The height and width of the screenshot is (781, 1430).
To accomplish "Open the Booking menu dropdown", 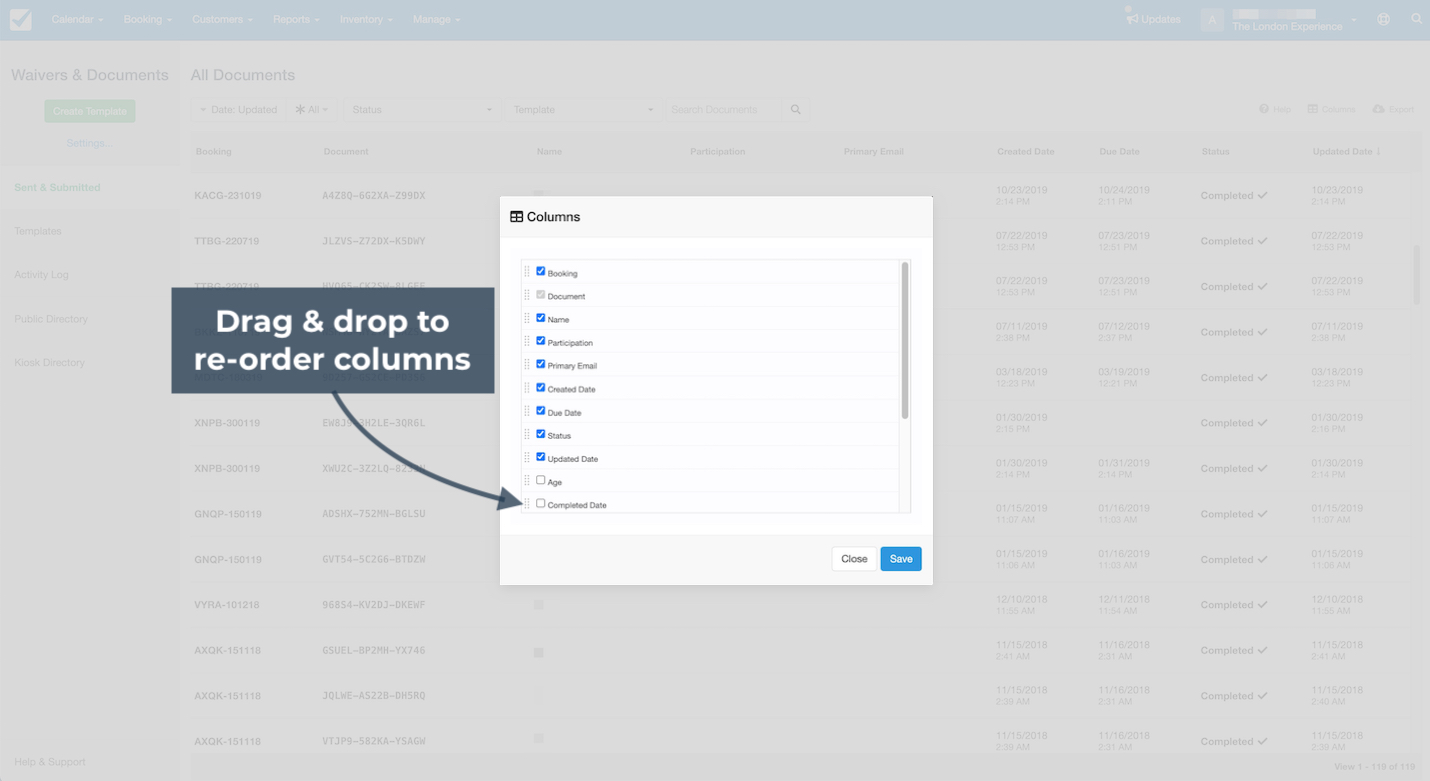I will click(147, 19).
